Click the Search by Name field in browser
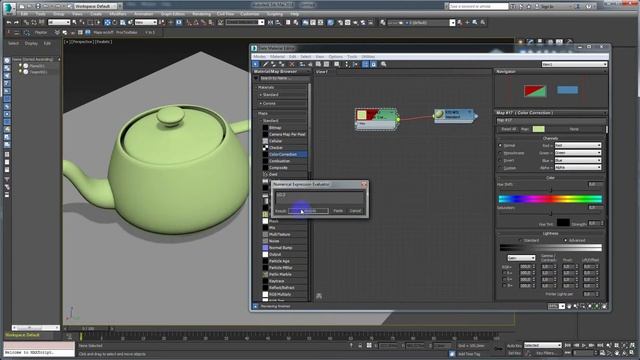The height and width of the screenshot is (360, 640). (x=284, y=78)
